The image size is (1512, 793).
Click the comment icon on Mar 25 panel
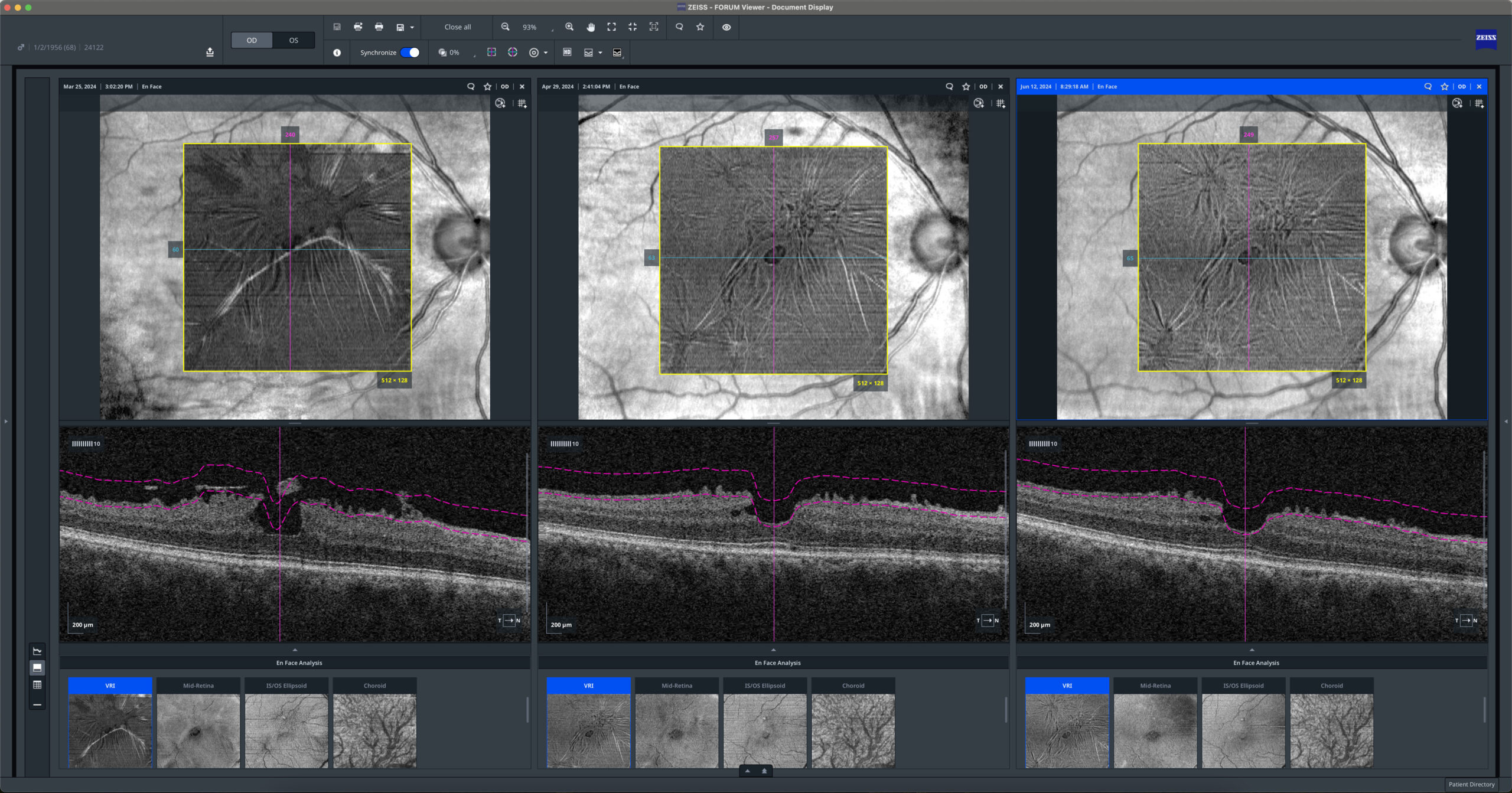[471, 86]
